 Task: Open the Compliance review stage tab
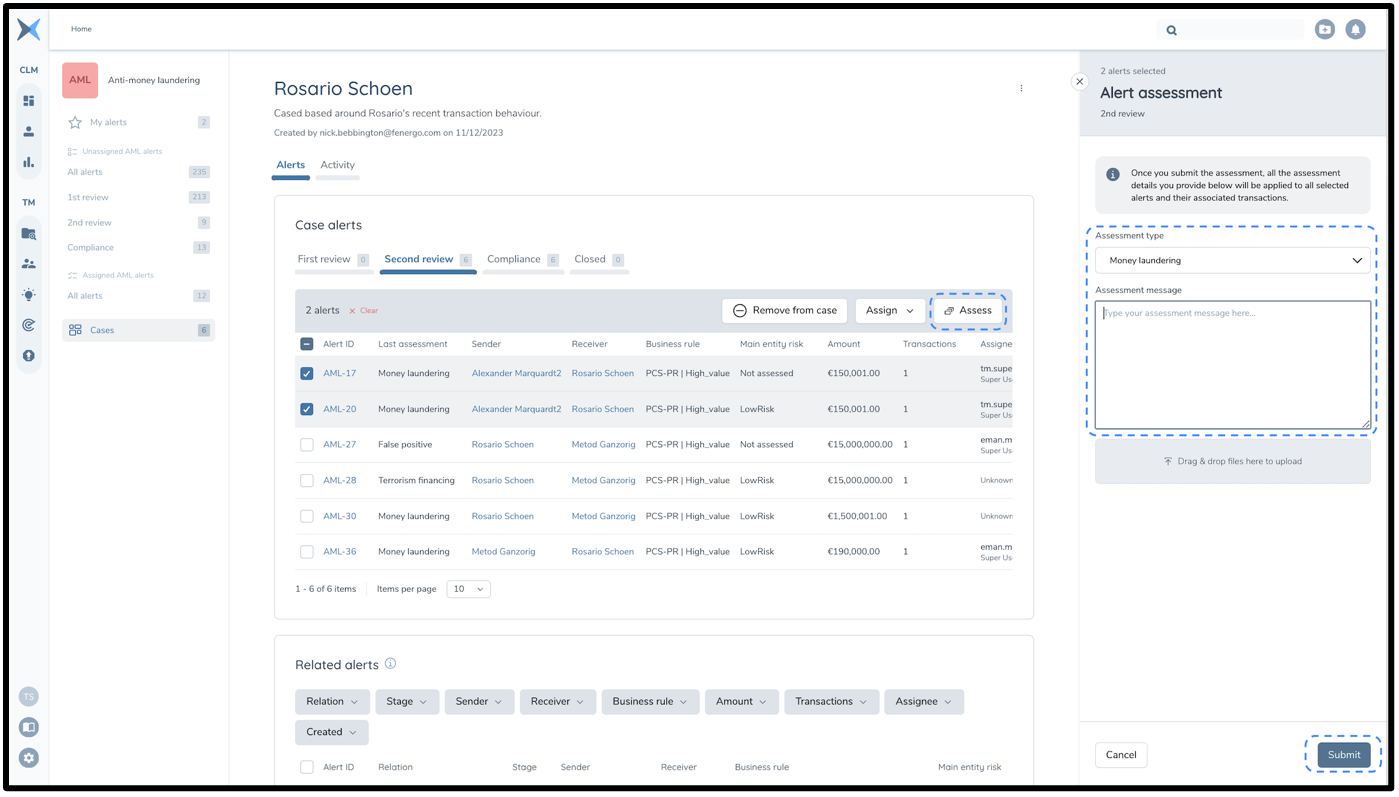pyautogui.click(x=515, y=258)
